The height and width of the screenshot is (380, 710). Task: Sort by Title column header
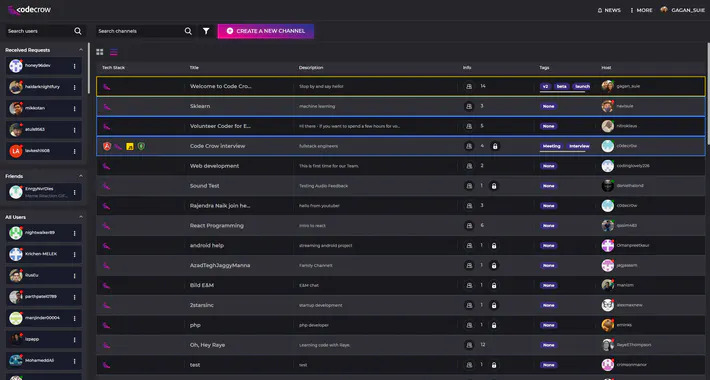click(x=194, y=67)
